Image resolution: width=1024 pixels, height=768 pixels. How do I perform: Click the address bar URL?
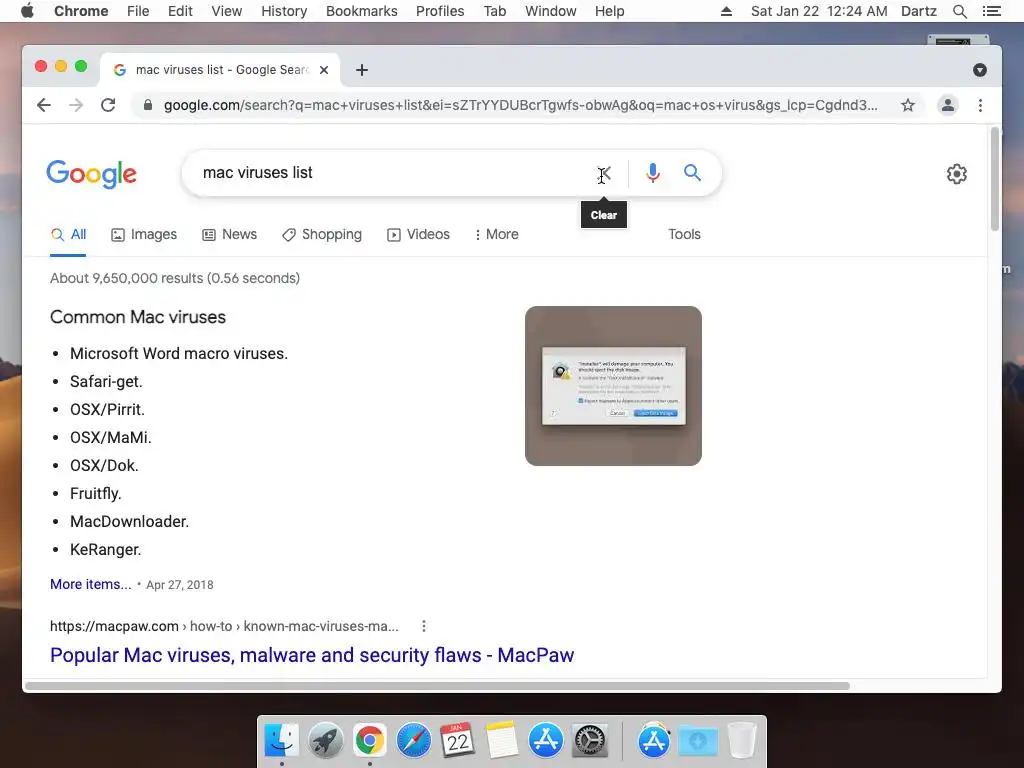[520, 105]
